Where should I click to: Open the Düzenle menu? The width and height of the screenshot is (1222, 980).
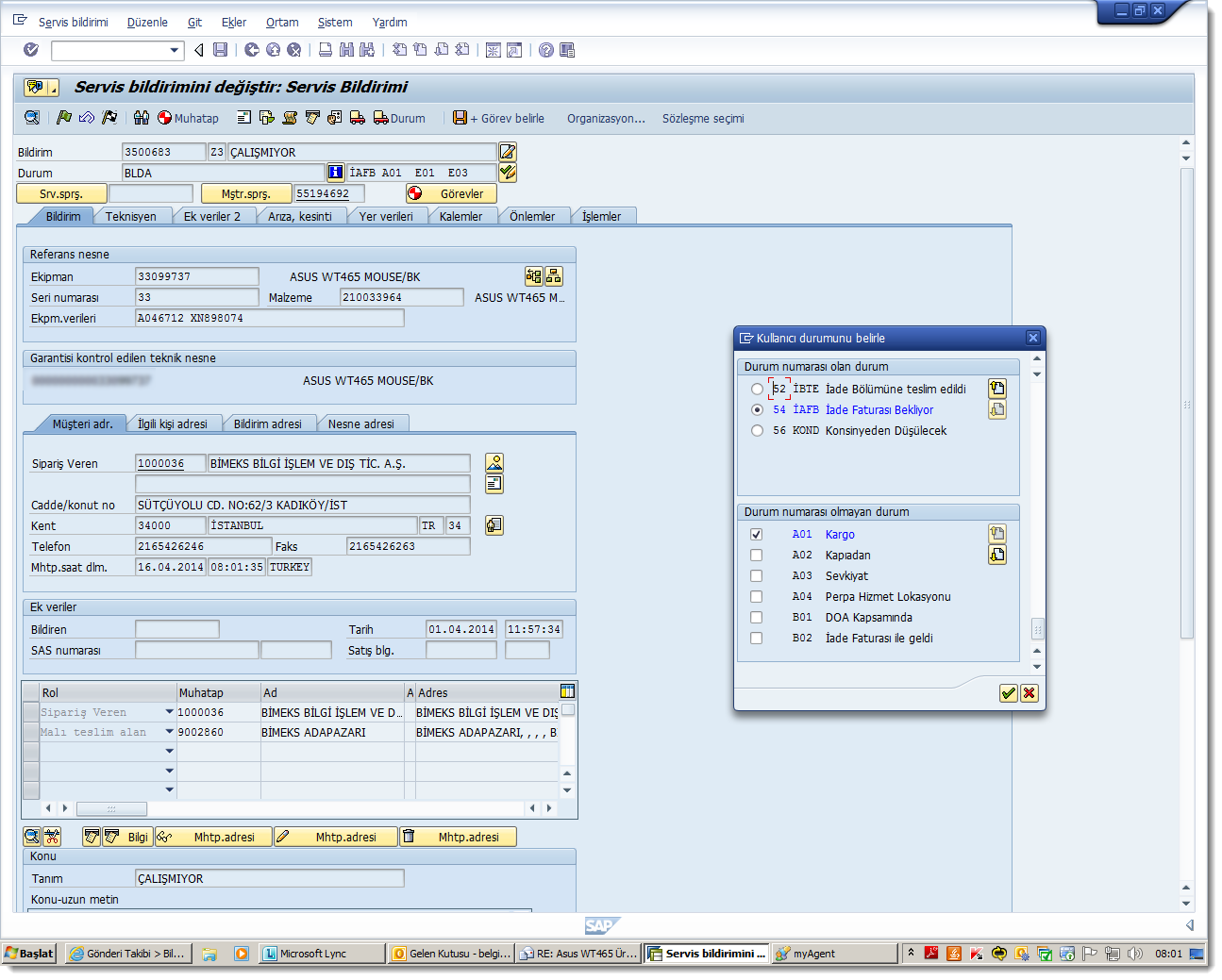[147, 22]
